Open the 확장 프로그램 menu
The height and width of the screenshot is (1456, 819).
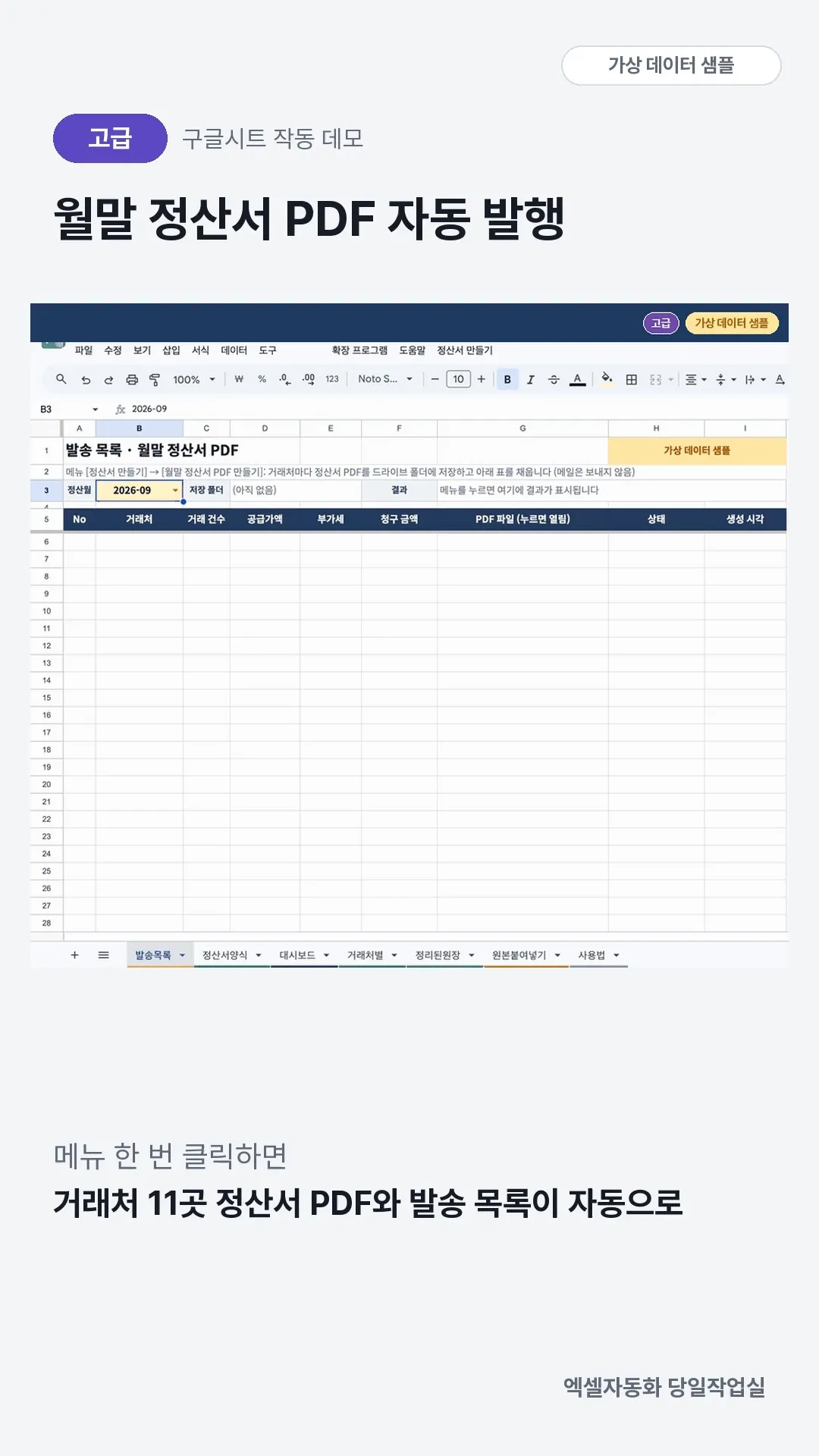[x=359, y=350]
